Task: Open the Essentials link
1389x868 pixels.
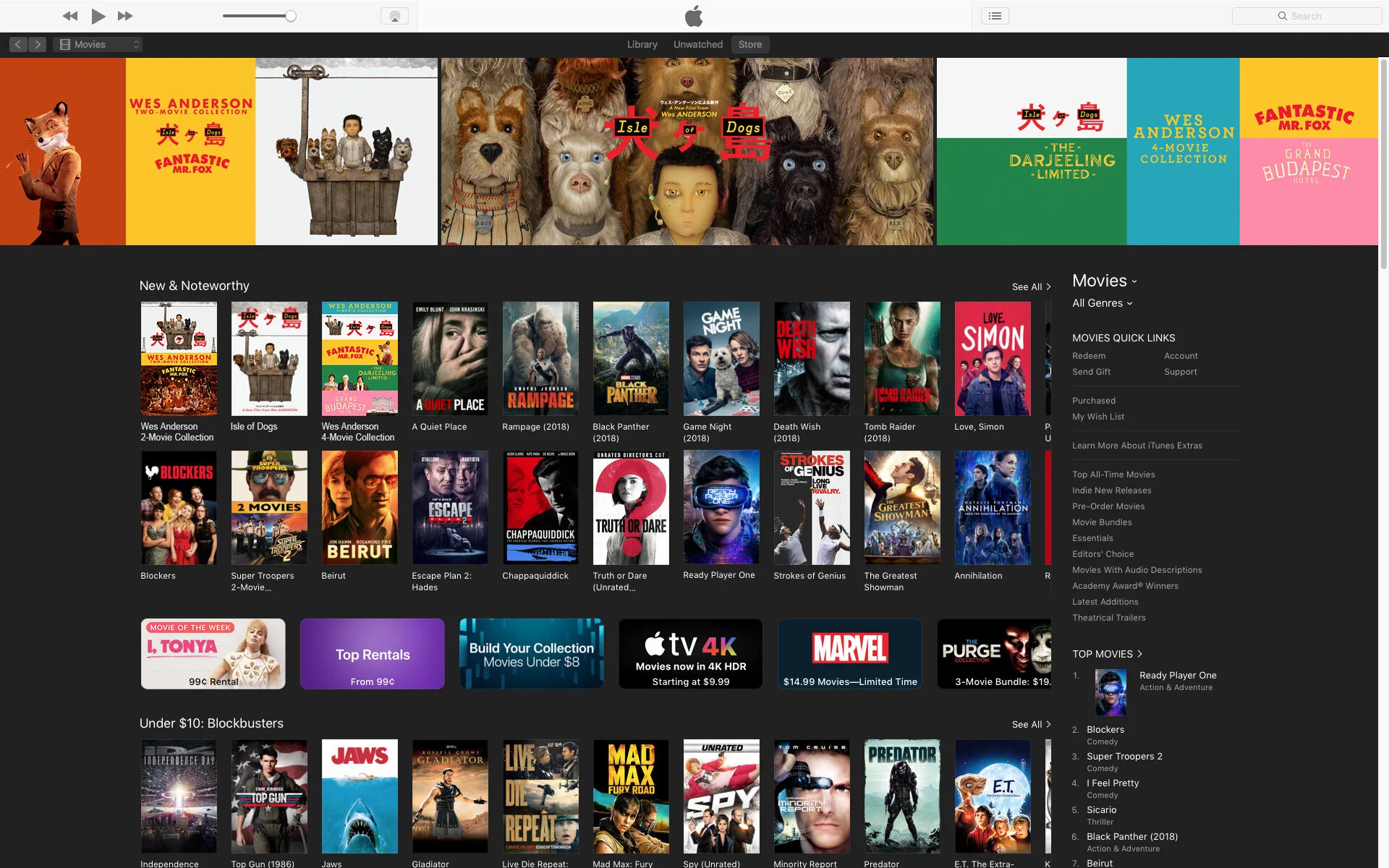Action: point(1092,538)
